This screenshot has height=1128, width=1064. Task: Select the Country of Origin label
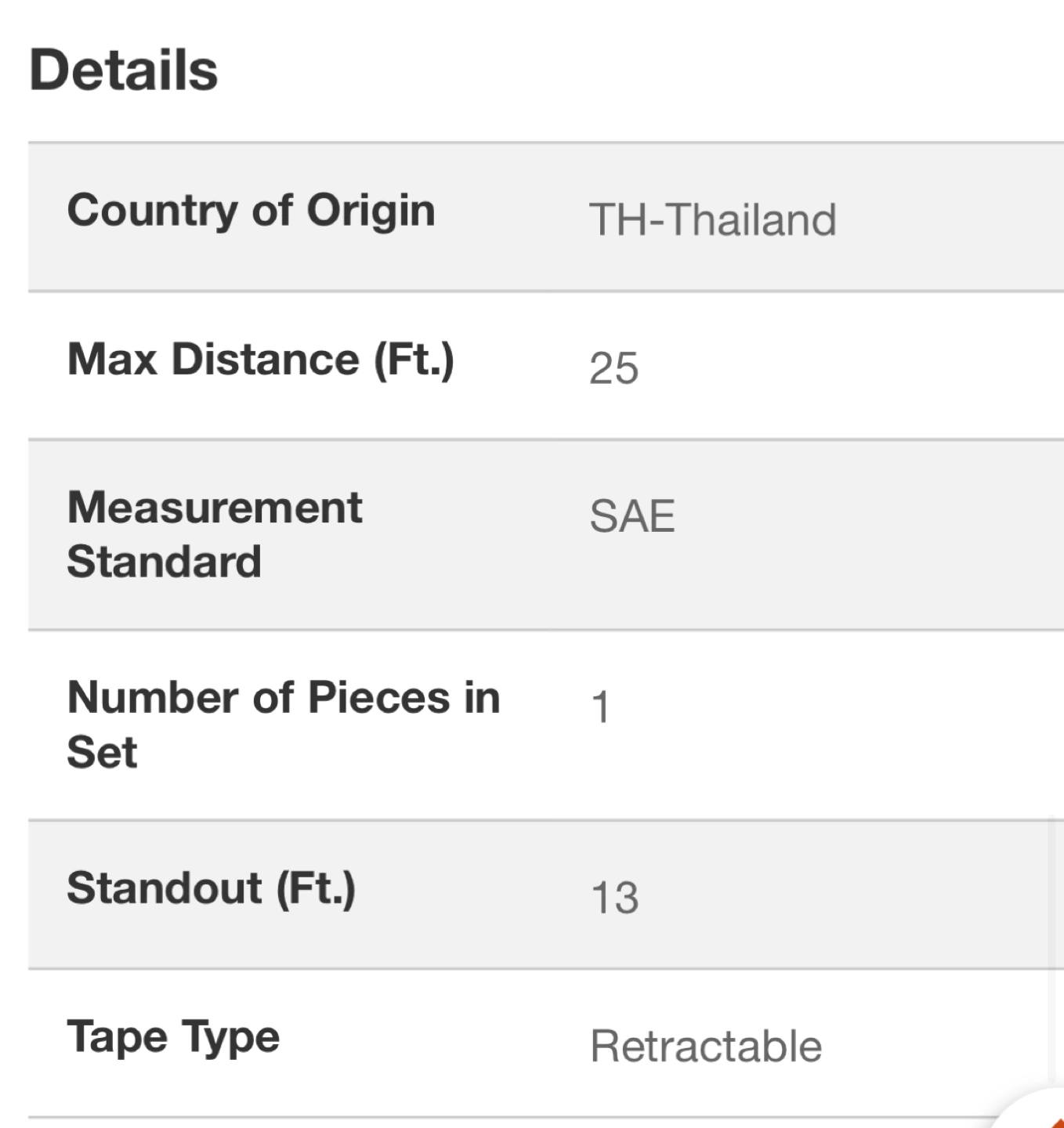click(251, 211)
